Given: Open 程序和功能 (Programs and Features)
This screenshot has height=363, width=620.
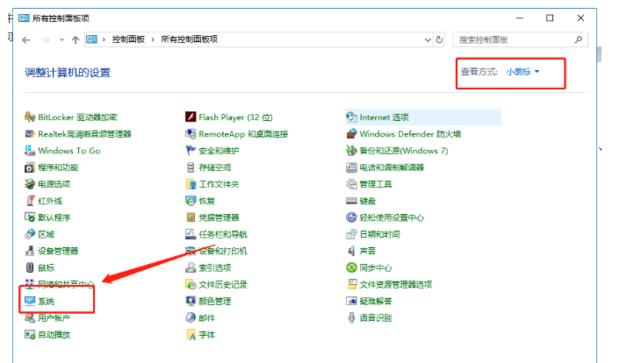Looking at the screenshot, I should click(51, 167).
